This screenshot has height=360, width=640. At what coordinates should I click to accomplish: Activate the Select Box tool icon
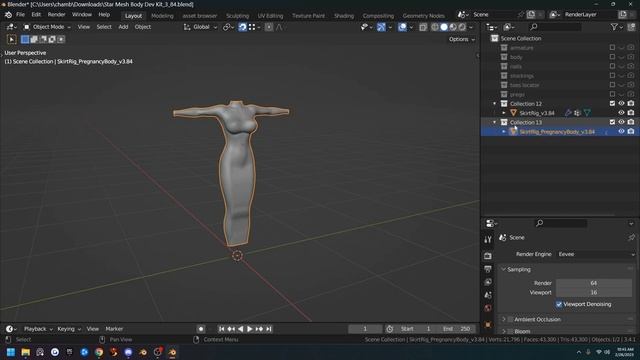tap(11, 39)
